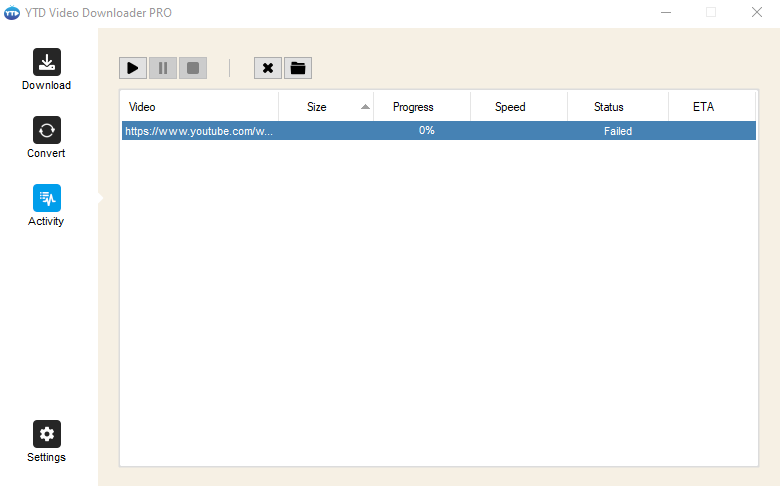780x486 pixels.
Task: Open the download folder via folder icon
Action: (x=297, y=68)
